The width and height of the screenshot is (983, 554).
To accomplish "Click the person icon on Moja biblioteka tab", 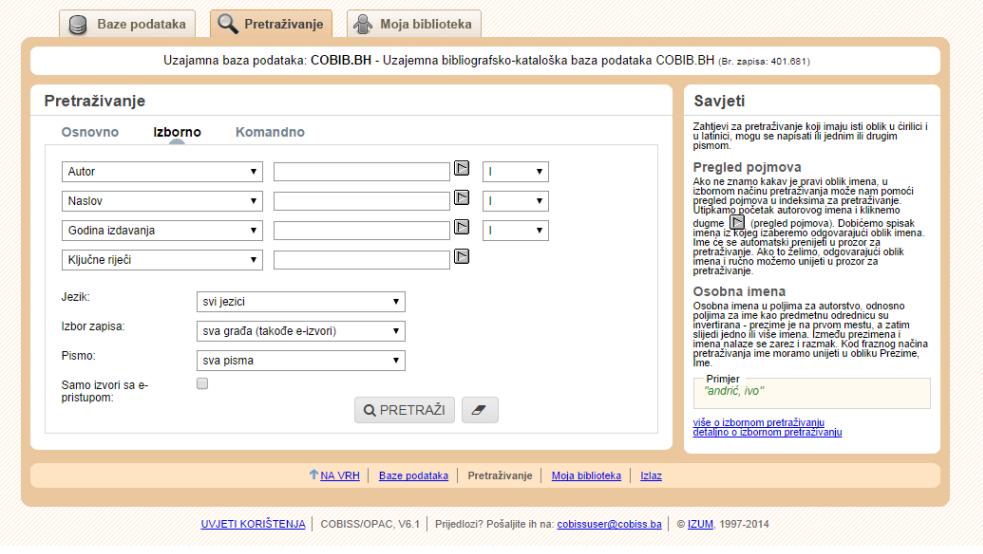I will point(362,24).
